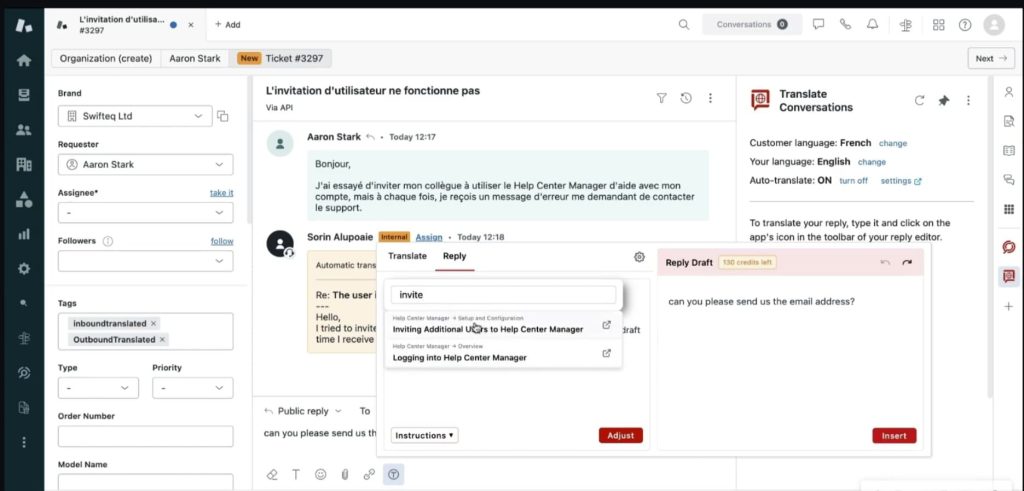The width and height of the screenshot is (1024, 491).
Task: Remove the inboundtranslated tag
Action: [153, 324]
